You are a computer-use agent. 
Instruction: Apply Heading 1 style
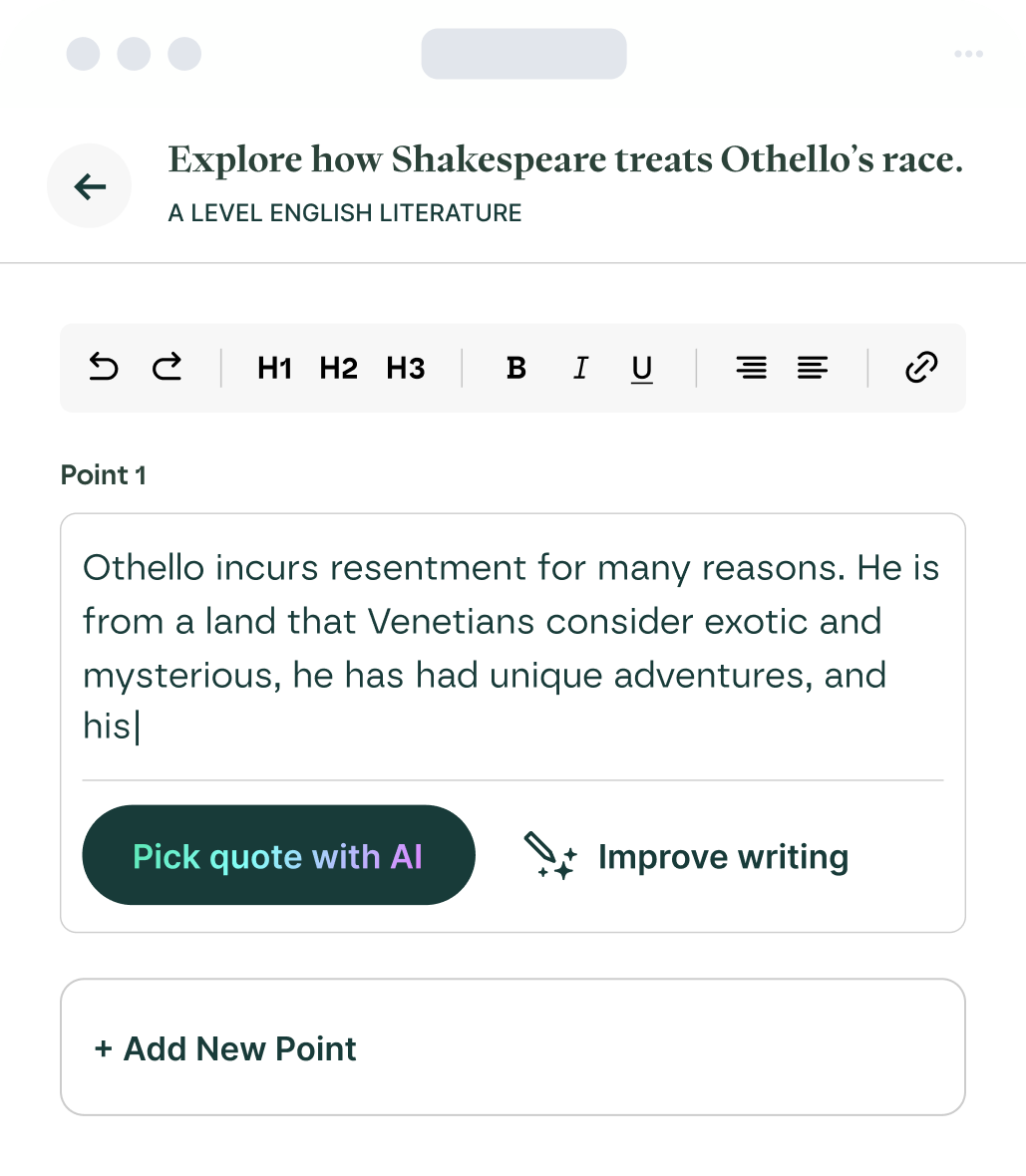[x=274, y=368]
